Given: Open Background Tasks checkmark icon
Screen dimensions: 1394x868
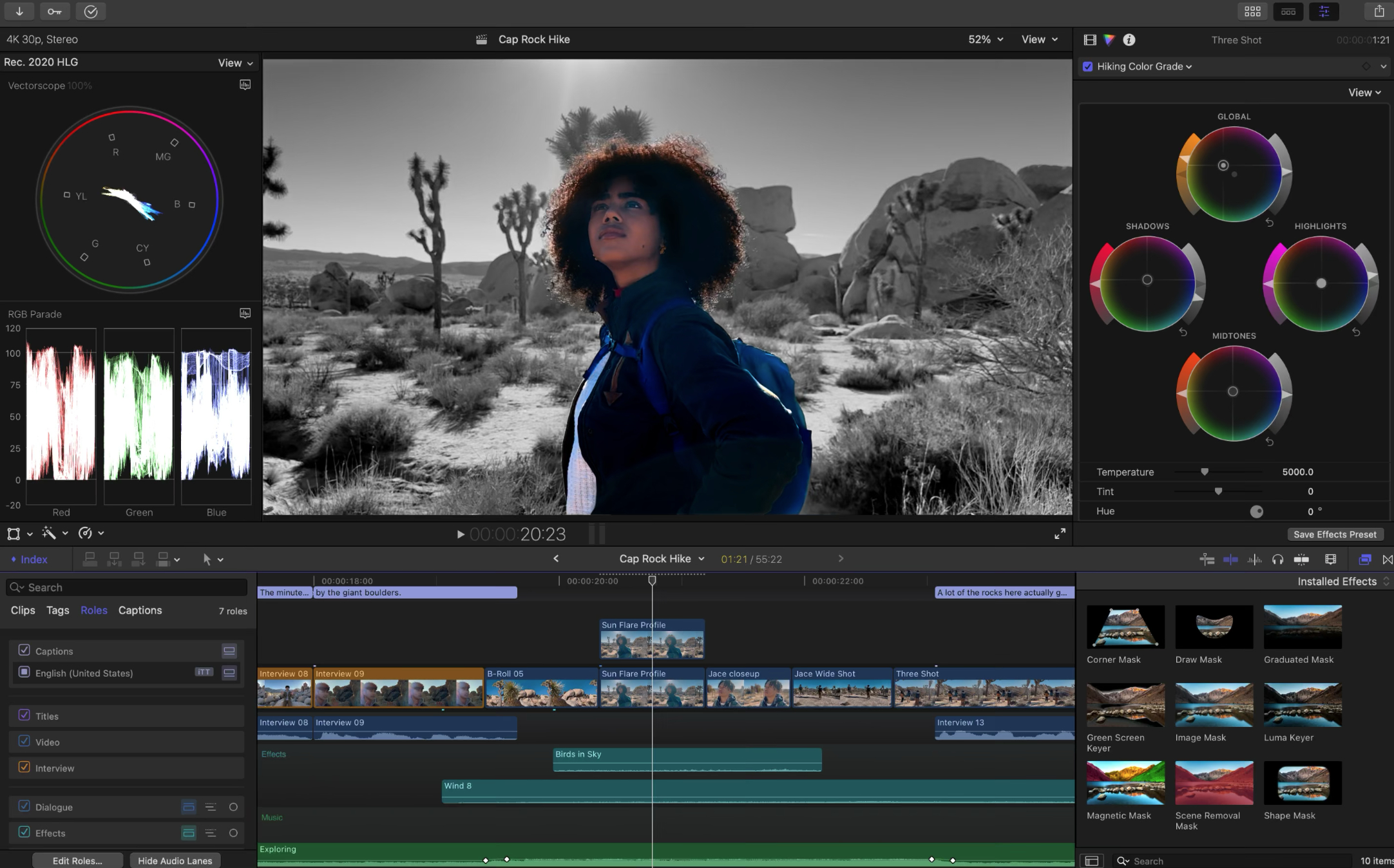Looking at the screenshot, I should 91,11.
